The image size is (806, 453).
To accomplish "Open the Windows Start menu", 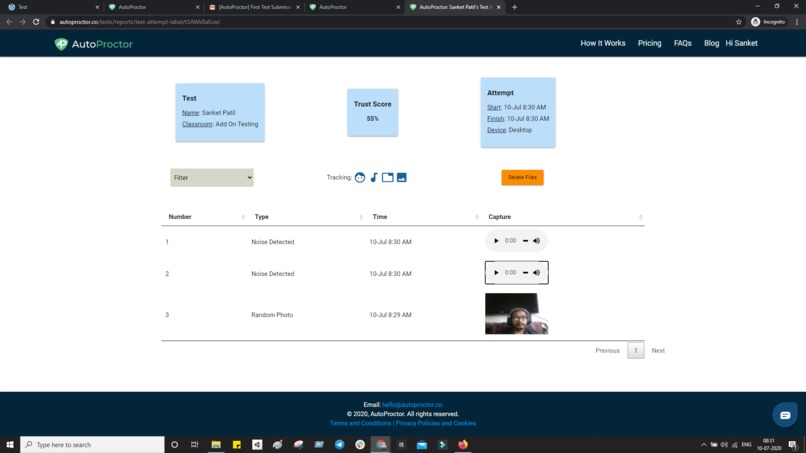I will coord(10,445).
